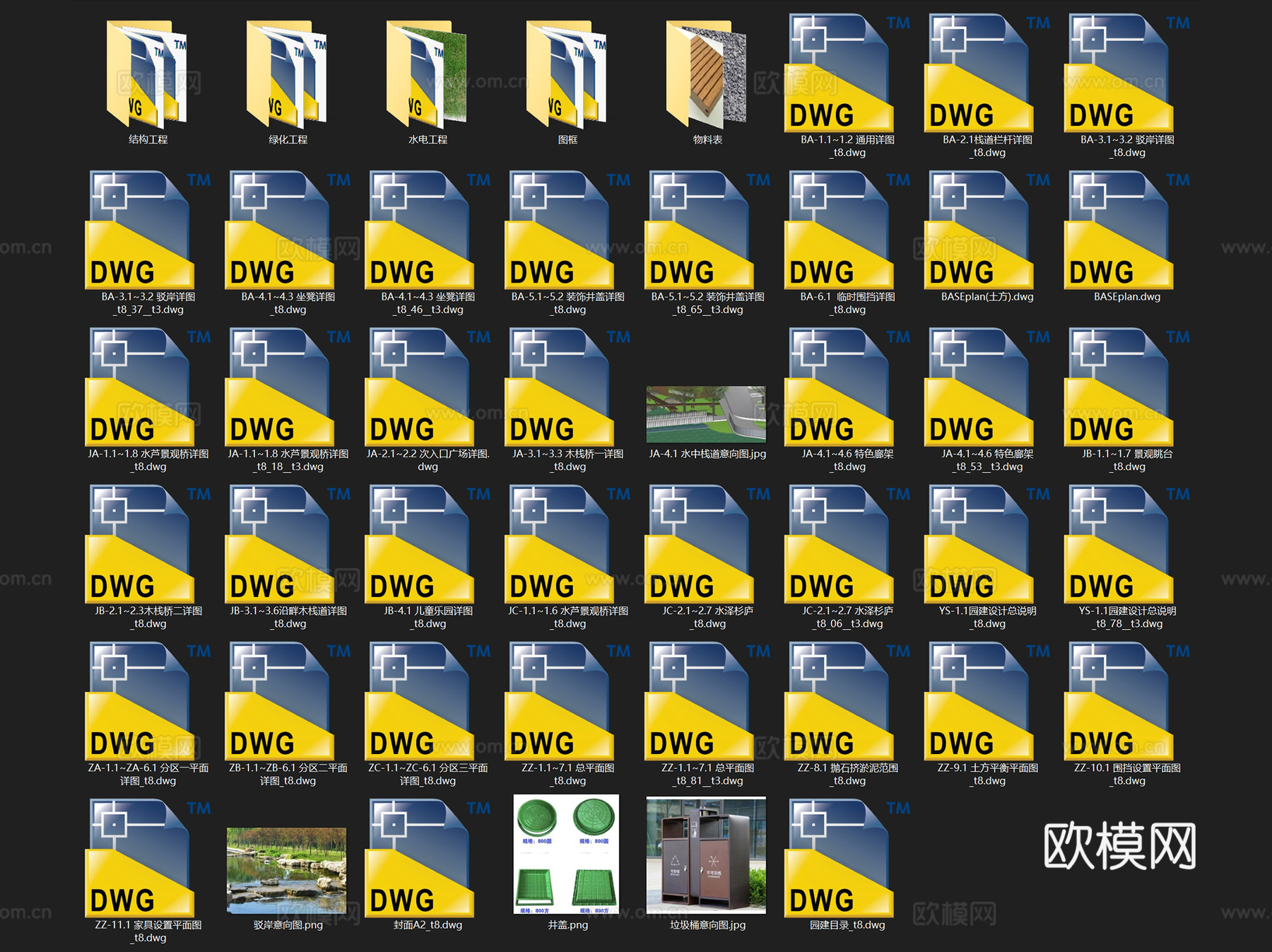Click the file name '驳岸意向图.png'
1272x952 pixels.
[288, 924]
